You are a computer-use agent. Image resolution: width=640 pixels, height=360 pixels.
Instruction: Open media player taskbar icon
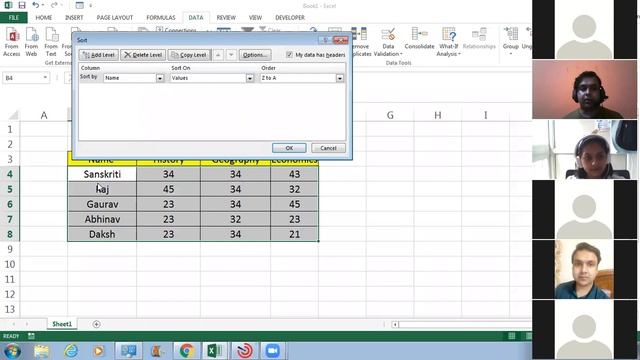[x=98, y=351]
